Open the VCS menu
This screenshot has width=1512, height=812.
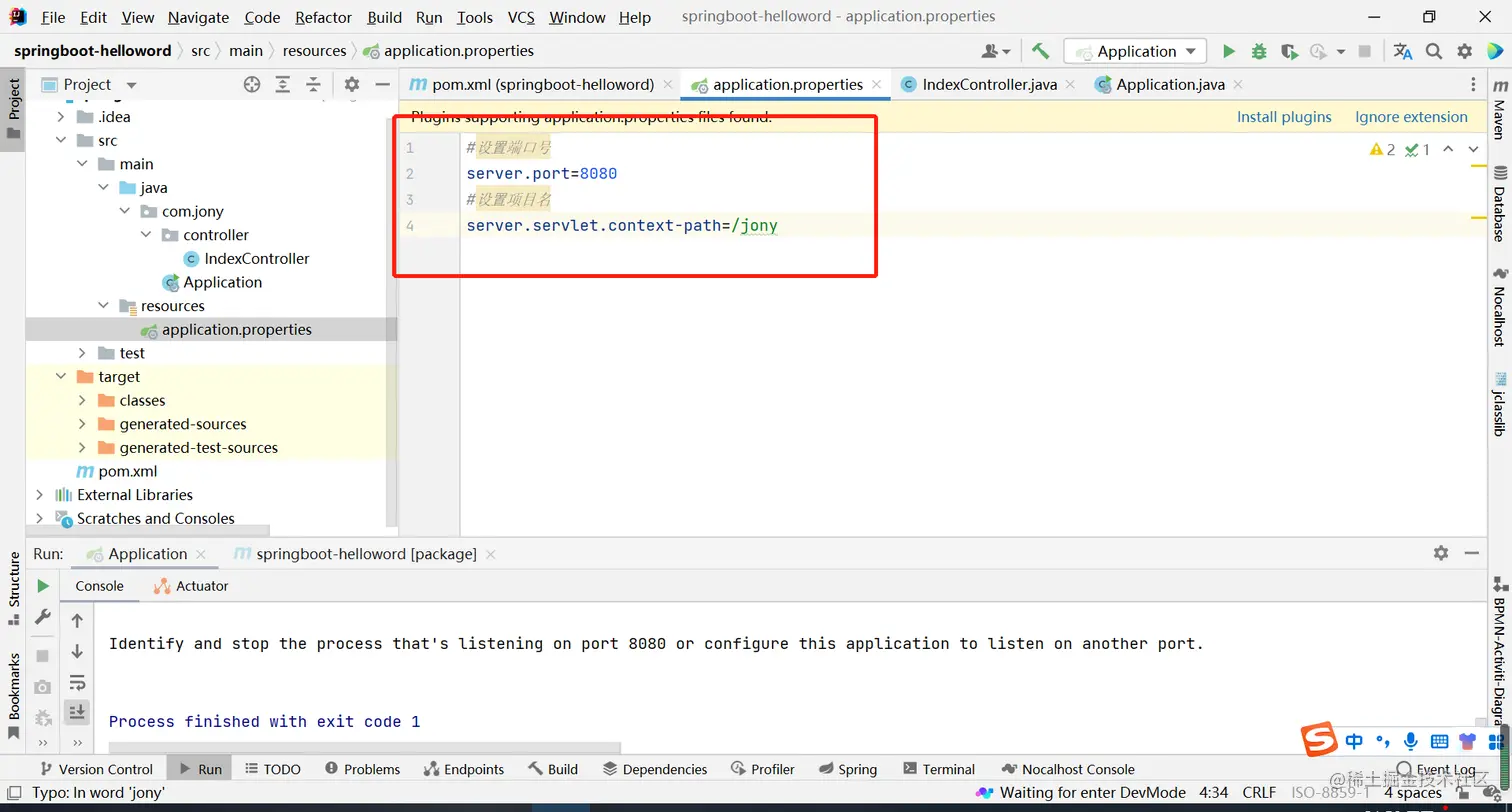point(521,17)
